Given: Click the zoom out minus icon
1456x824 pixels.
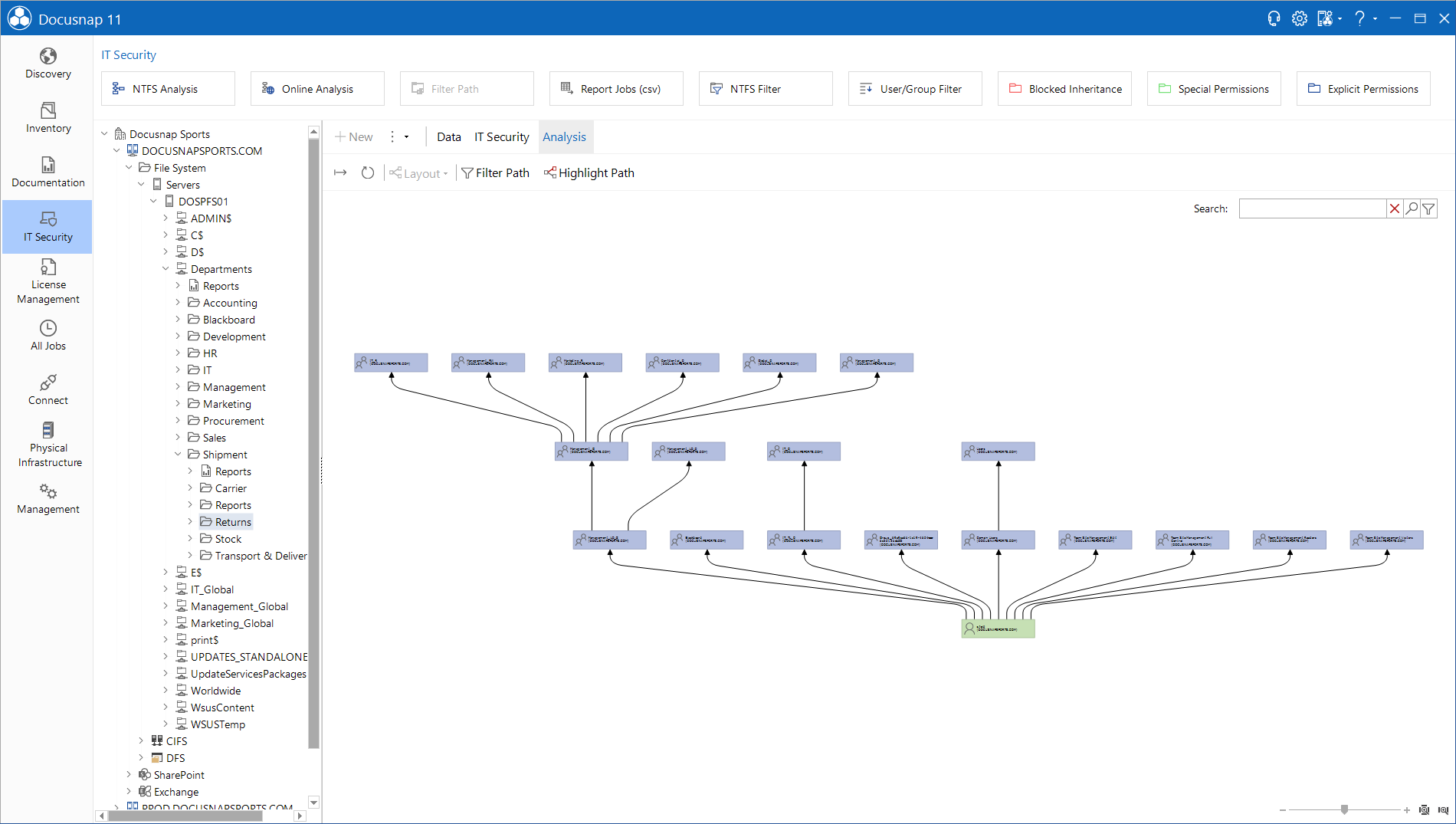Looking at the screenshot, I should 1283,810.
